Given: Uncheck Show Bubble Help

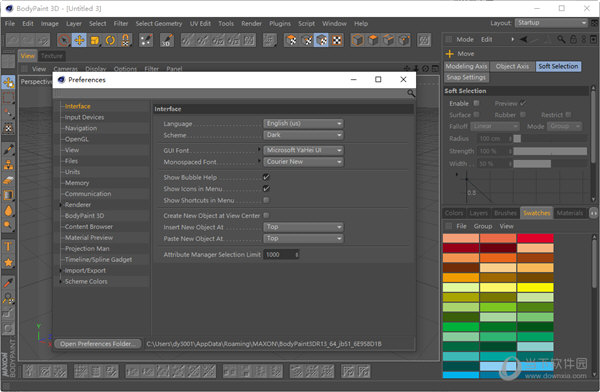Looking at the screenshot, I should click(266, 177).
